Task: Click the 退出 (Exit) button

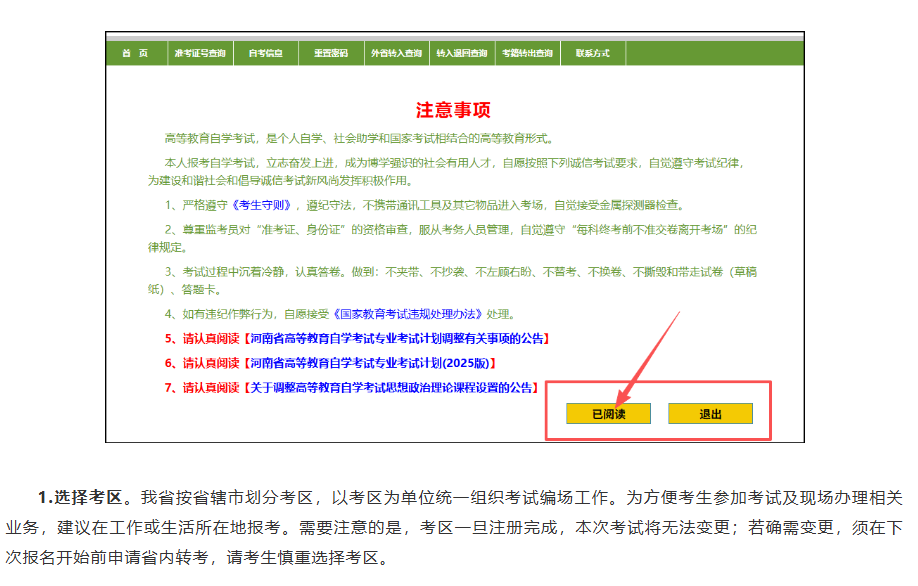Action: (x=710, y=413)
